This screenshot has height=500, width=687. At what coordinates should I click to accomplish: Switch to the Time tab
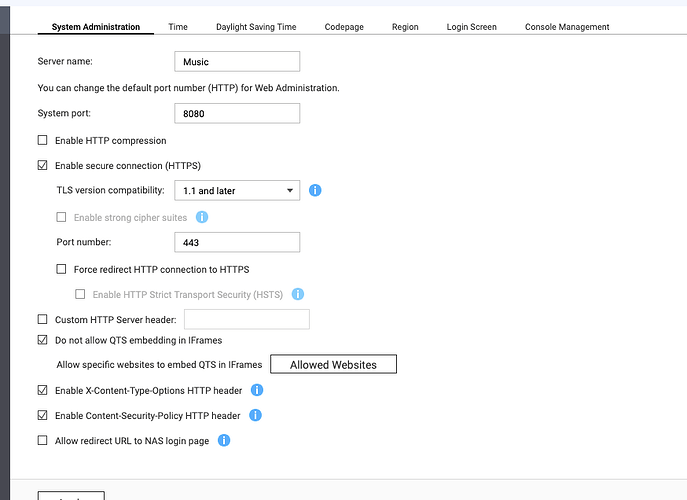tap(178, 27)
